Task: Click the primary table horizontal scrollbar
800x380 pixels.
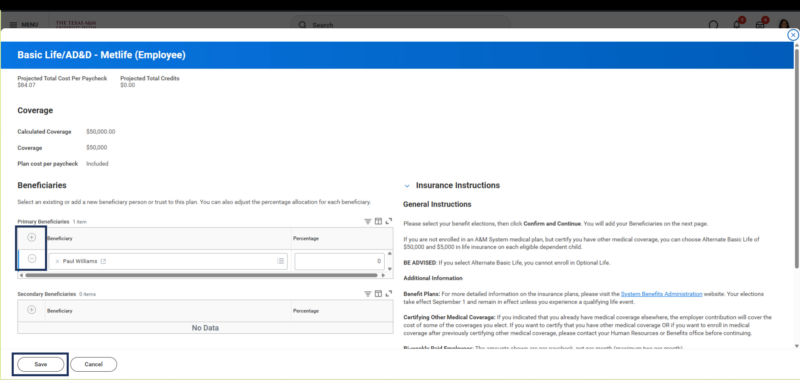Action: [x=202, y=275]
